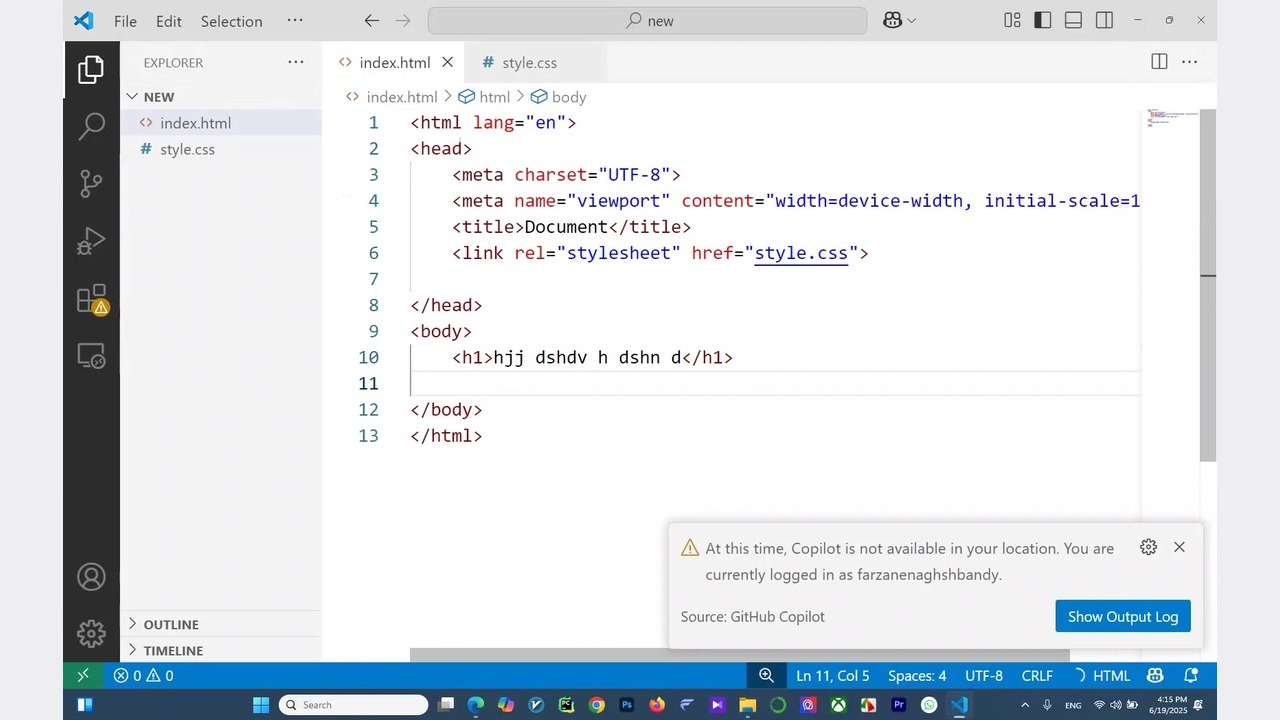Toggle the bottom panel layout button
The height and width of the screenshot is (720, 1280).
click(1073, 21)
